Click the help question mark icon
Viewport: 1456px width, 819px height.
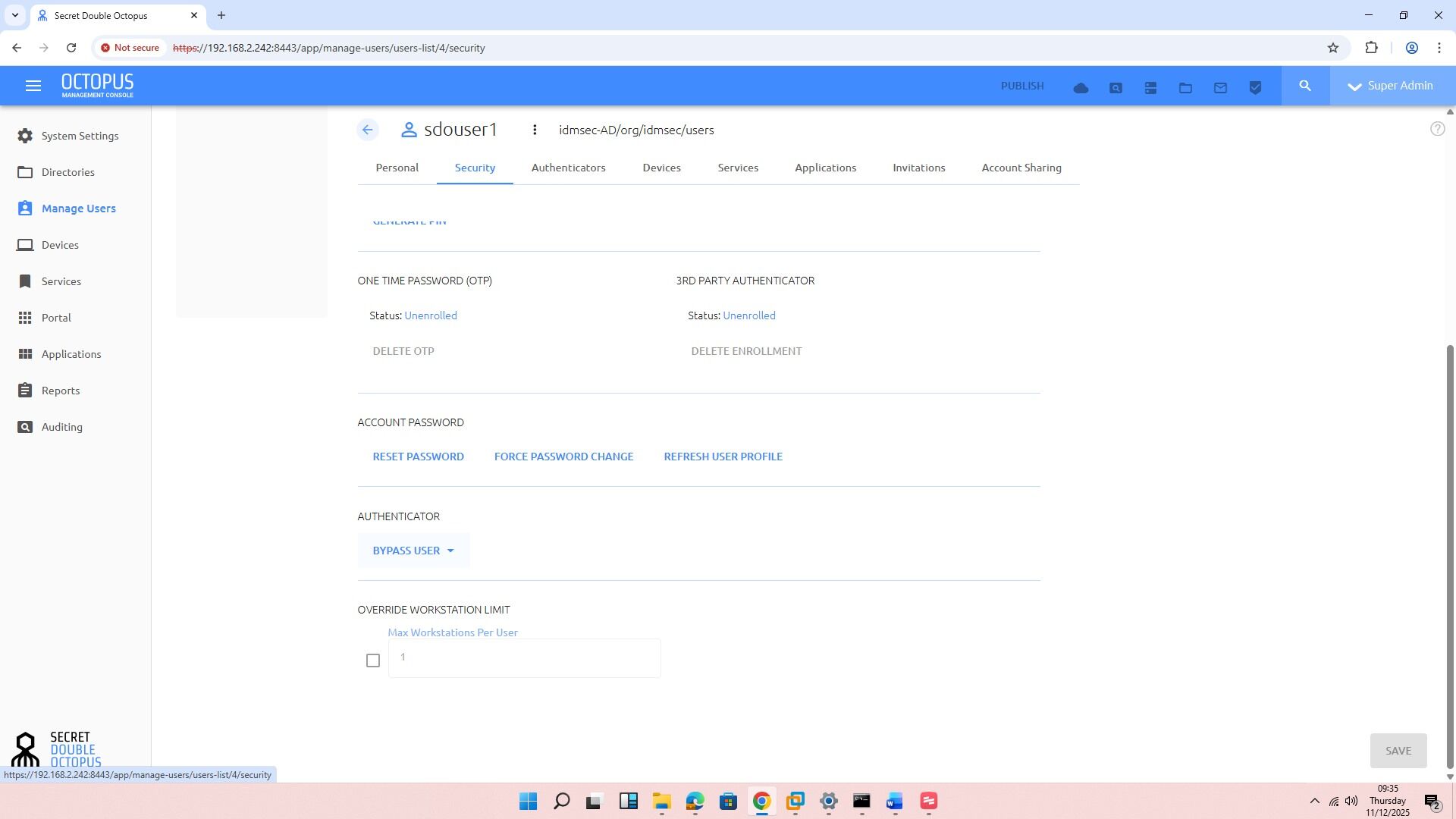[x=1437, y=129]
